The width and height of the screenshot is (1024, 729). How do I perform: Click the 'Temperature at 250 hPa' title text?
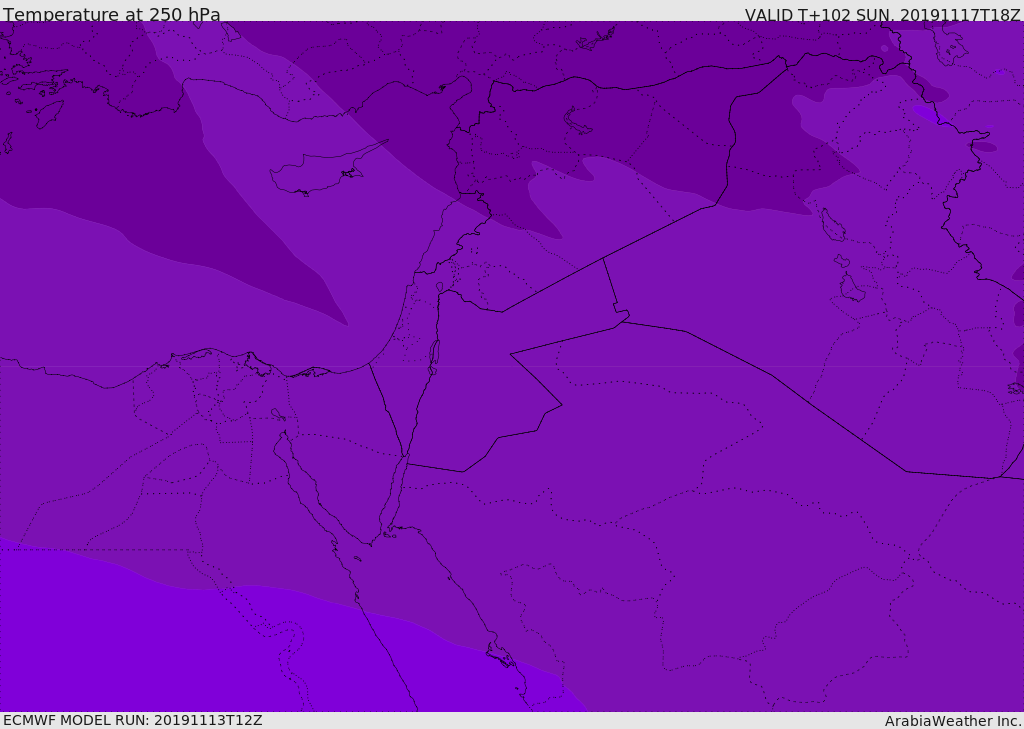click(112, 14)
